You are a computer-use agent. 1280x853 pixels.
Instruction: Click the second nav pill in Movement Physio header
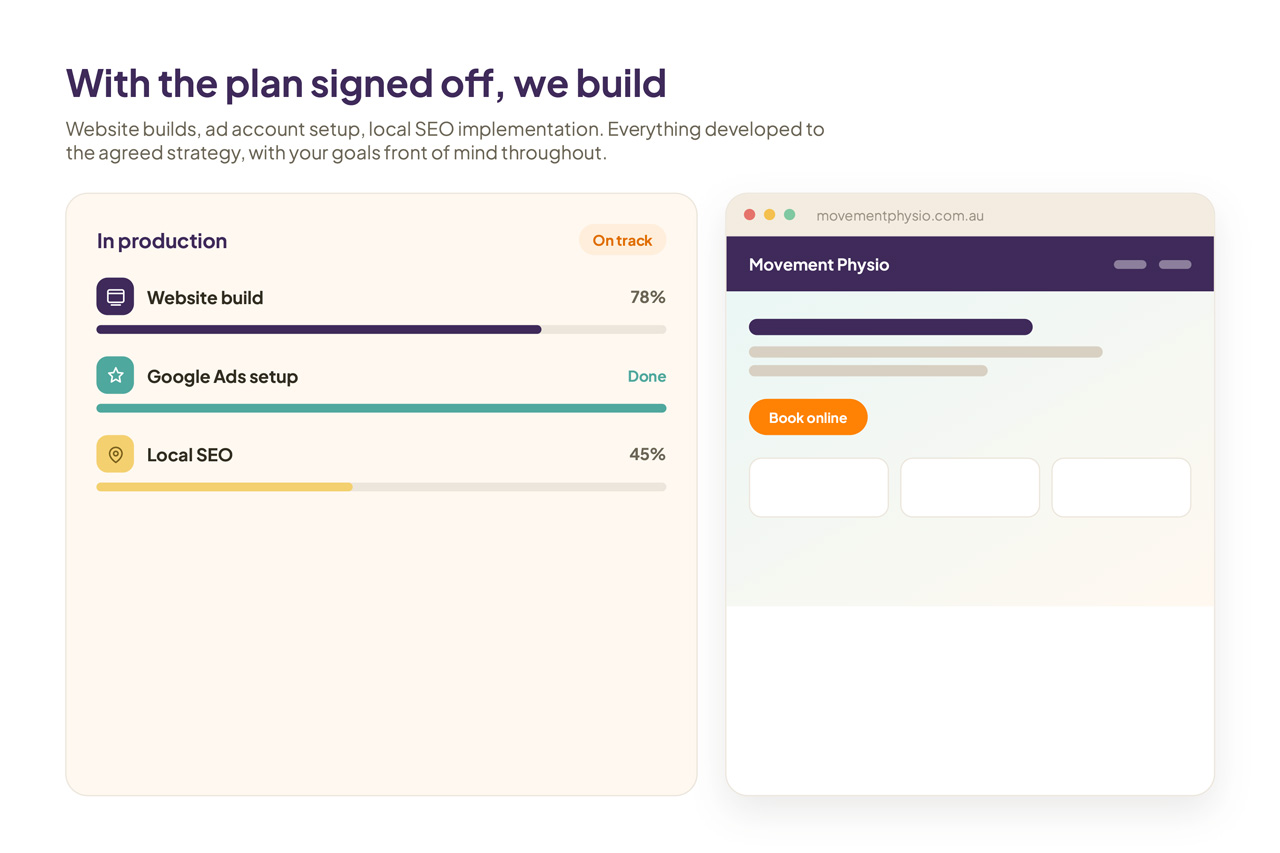[x=1175, y=265]
